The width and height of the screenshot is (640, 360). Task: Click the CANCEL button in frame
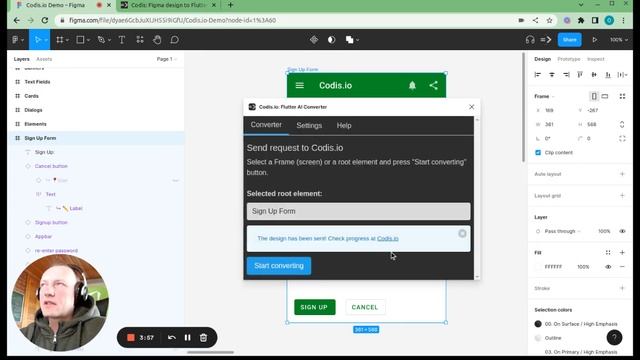[x=365, y=307]
